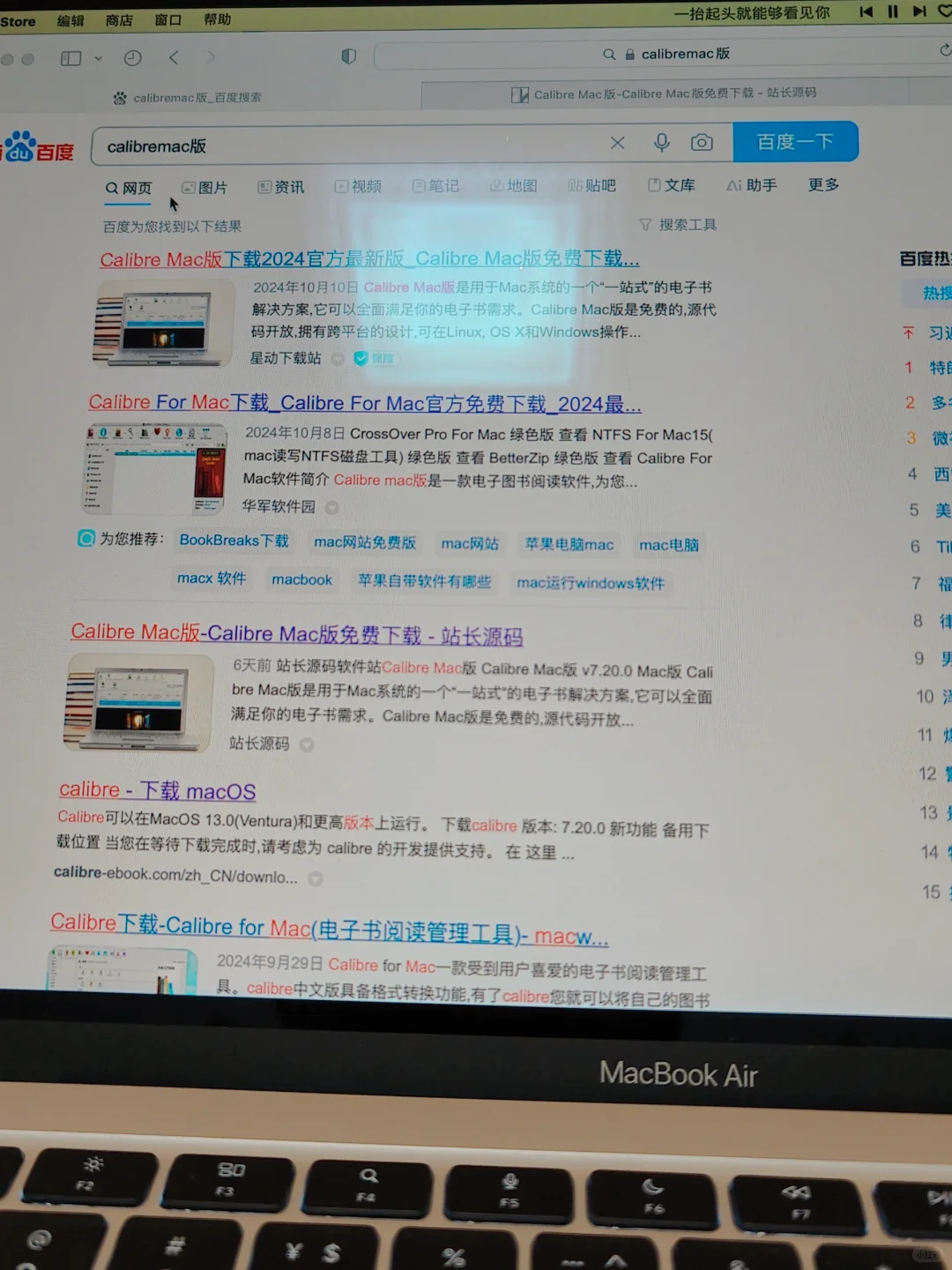Open Calibre For Mac下载 result link
The height and width of the screenshot is (1270, 952).
click(365, 403)
